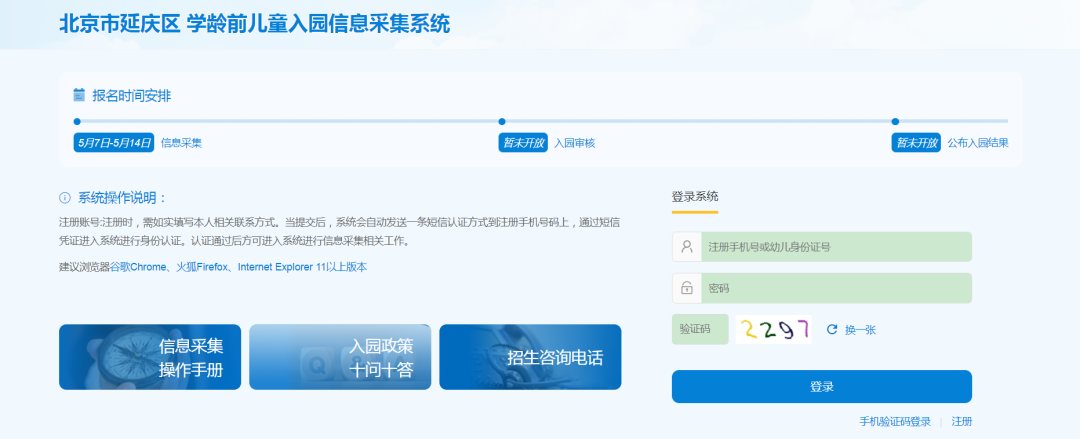This screenshot has height=439, width=1080.
Task: Focus the 注册手机号或幼儿身份证号 input field
Action: click(836, 246)
